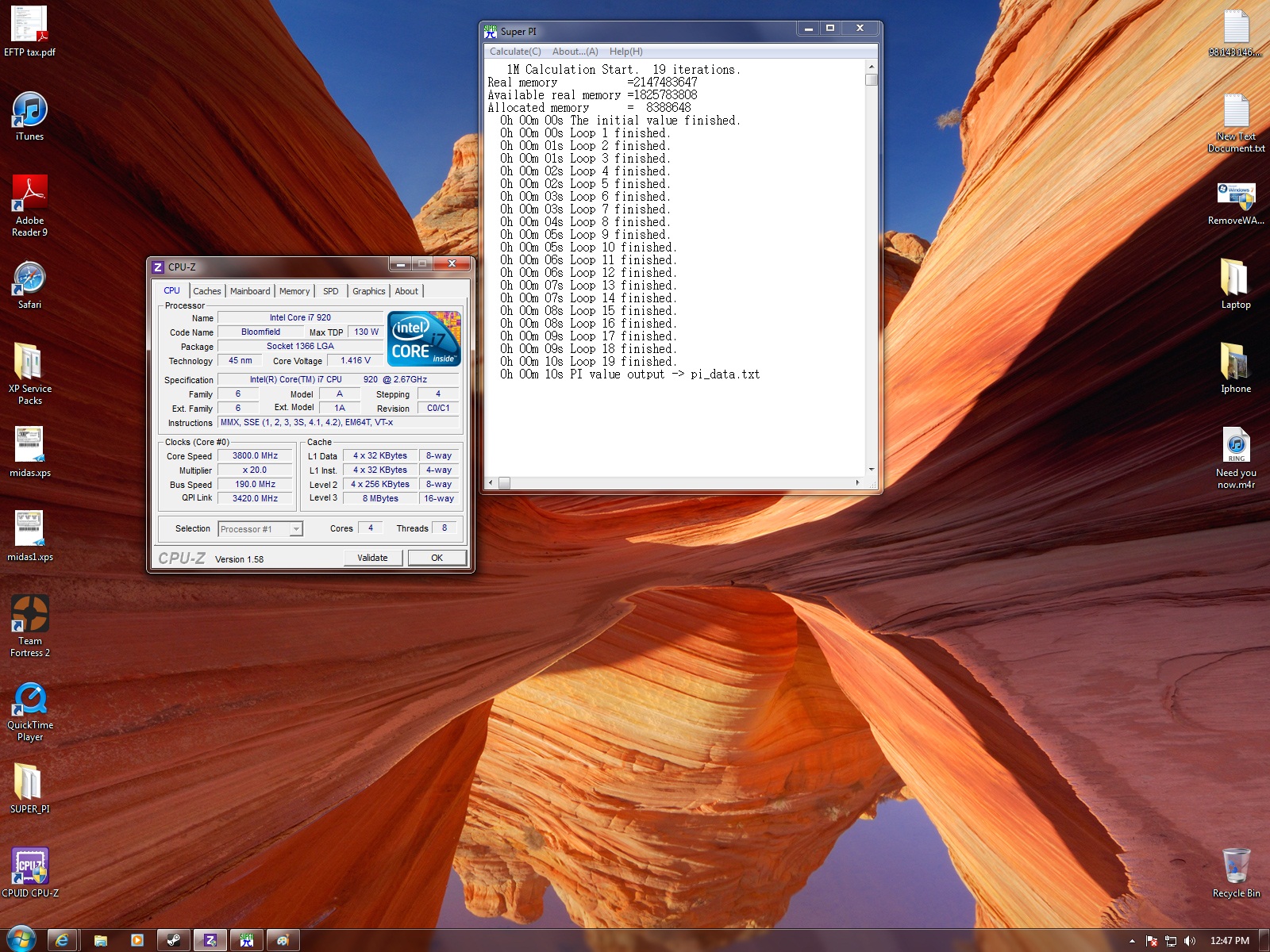The image size is (1270, 952).
Task: Open iTunes desktop shortcut
Action: point(29,112)
